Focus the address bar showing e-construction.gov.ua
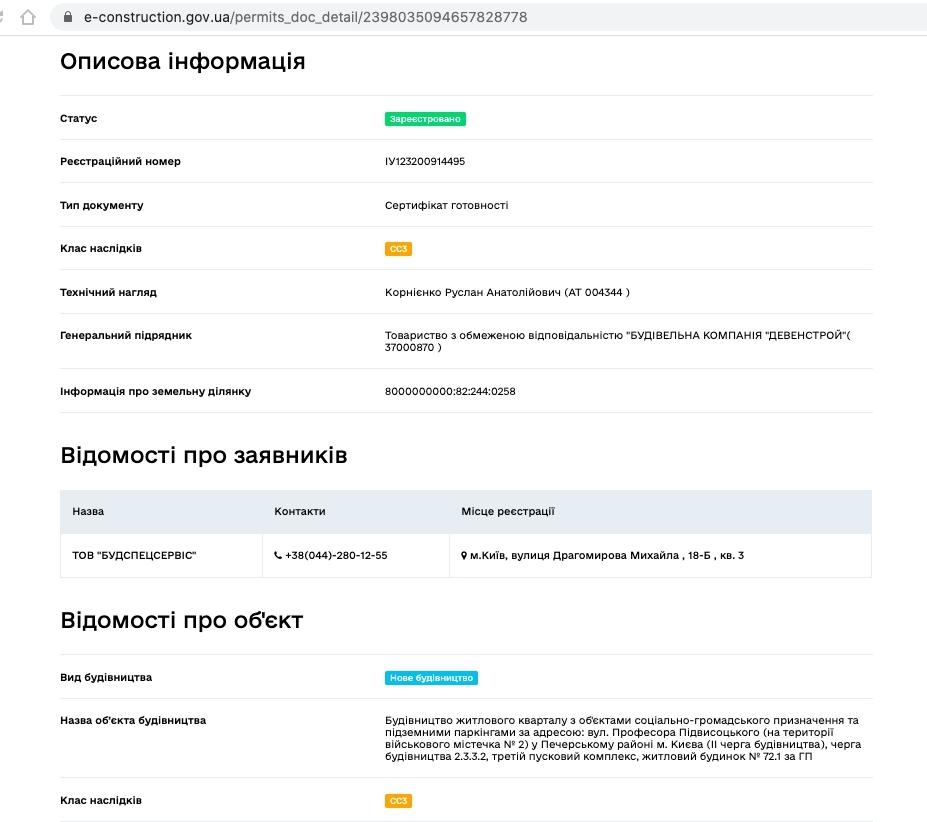This screenshot has width=927, height=822. point(488,17)
